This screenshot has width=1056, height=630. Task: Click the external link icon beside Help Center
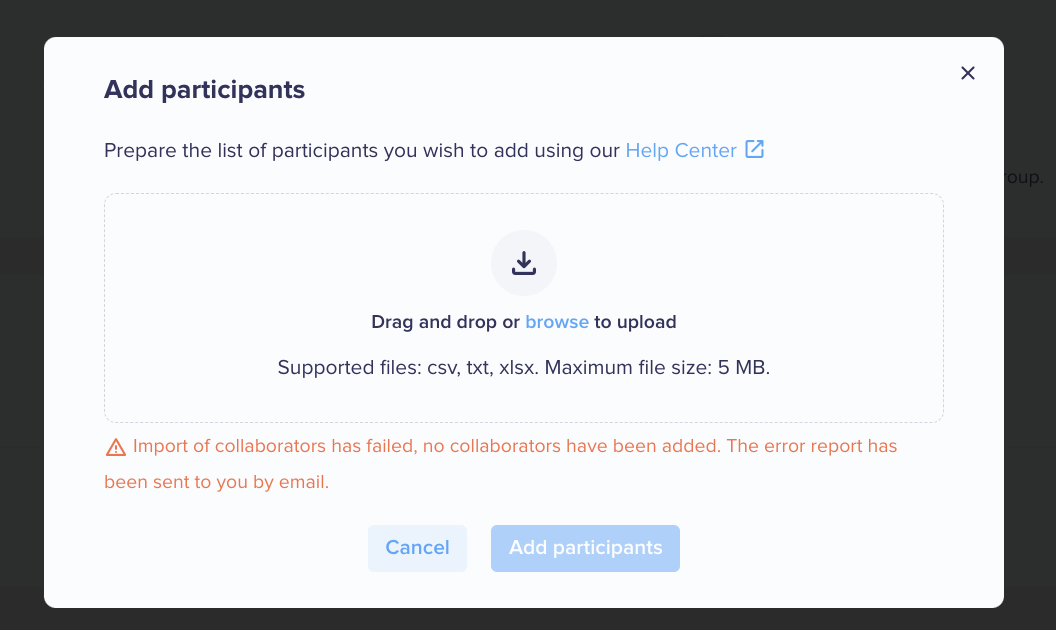pos(754,149)
